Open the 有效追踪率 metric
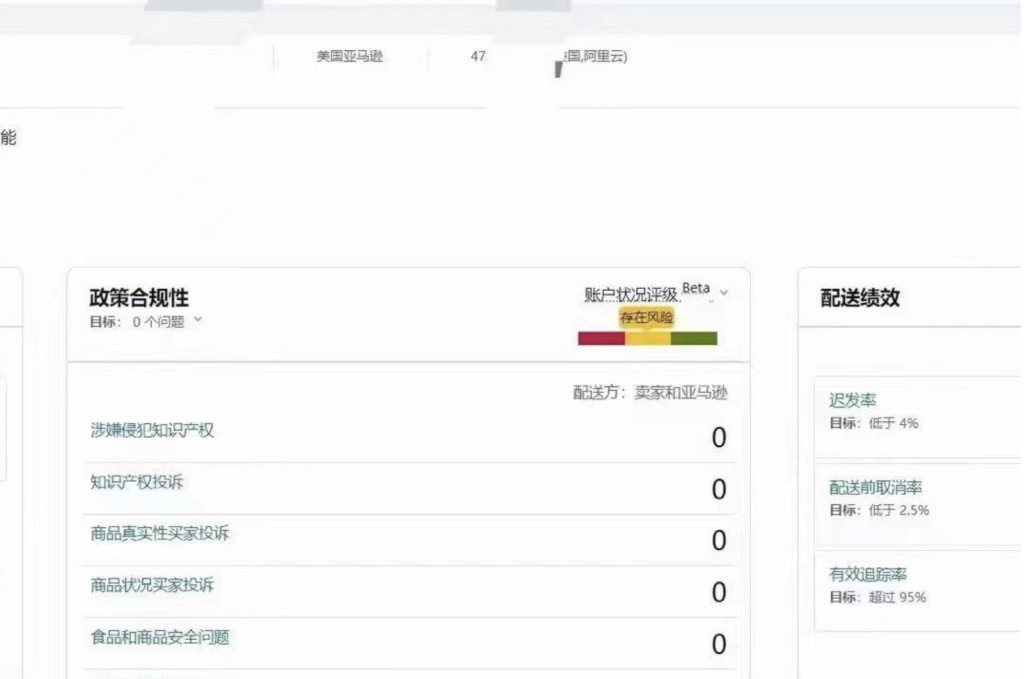 868,574
